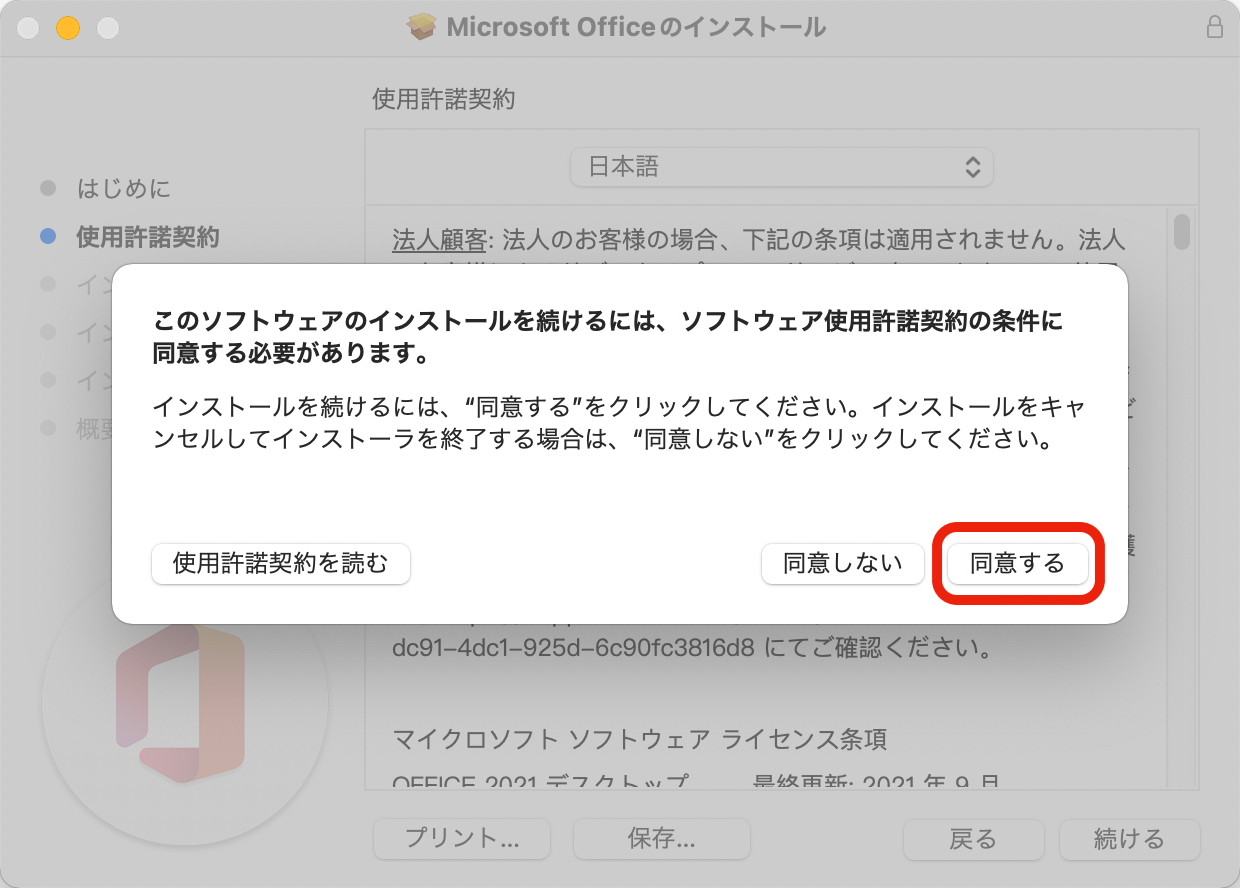Click the gray step dot beside はじめに
The image size is (1240, 888).
pos(47,189)
